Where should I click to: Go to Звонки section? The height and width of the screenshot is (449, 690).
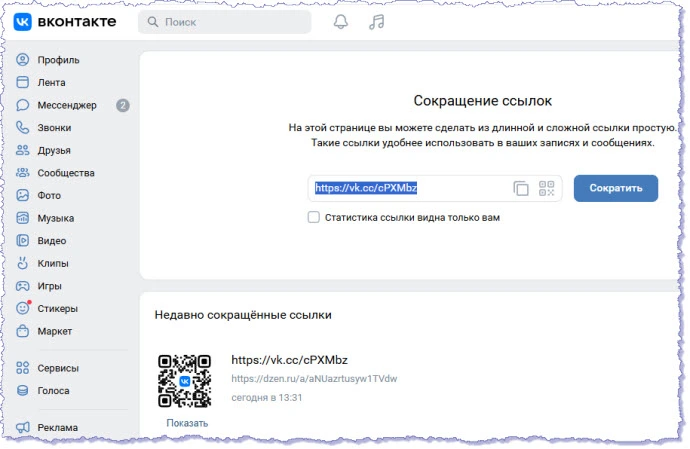click(54, 128)
